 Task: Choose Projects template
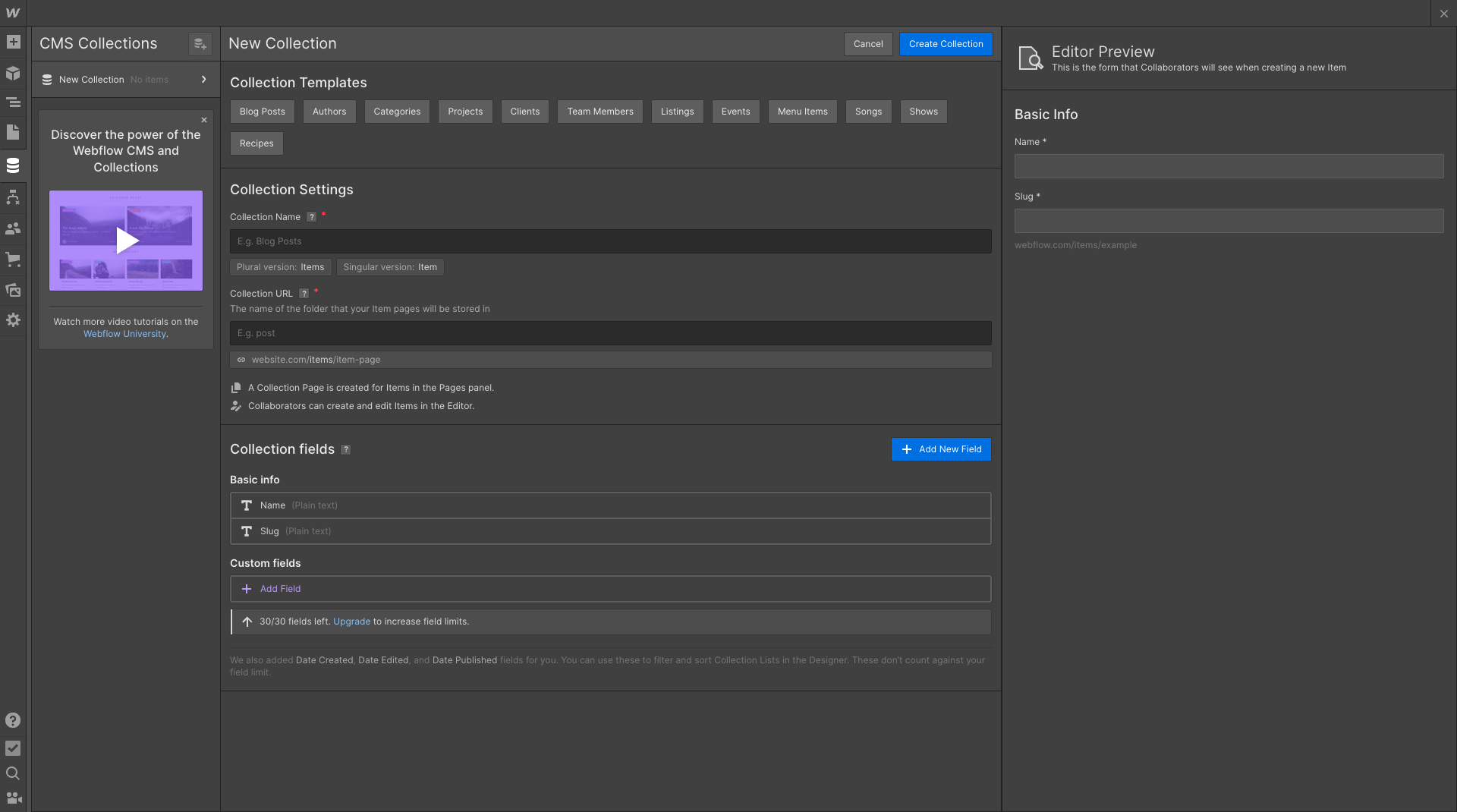pyautogui.click(x=465, y=112)
